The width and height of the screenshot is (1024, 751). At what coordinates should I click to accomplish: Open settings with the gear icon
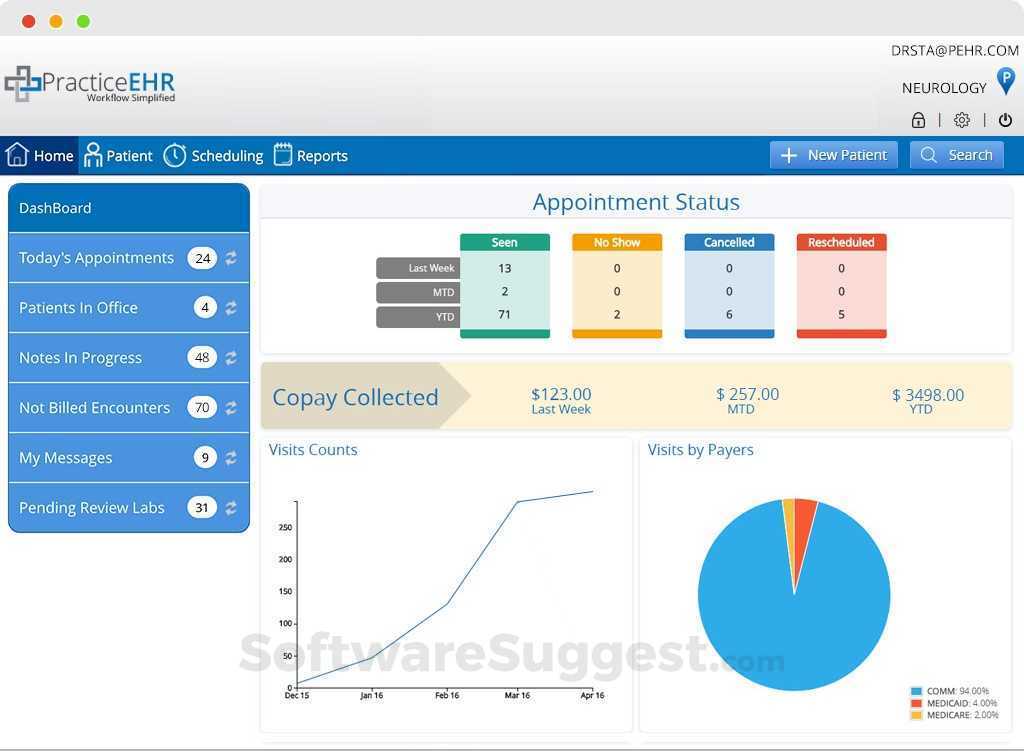(x=961, y=119)
